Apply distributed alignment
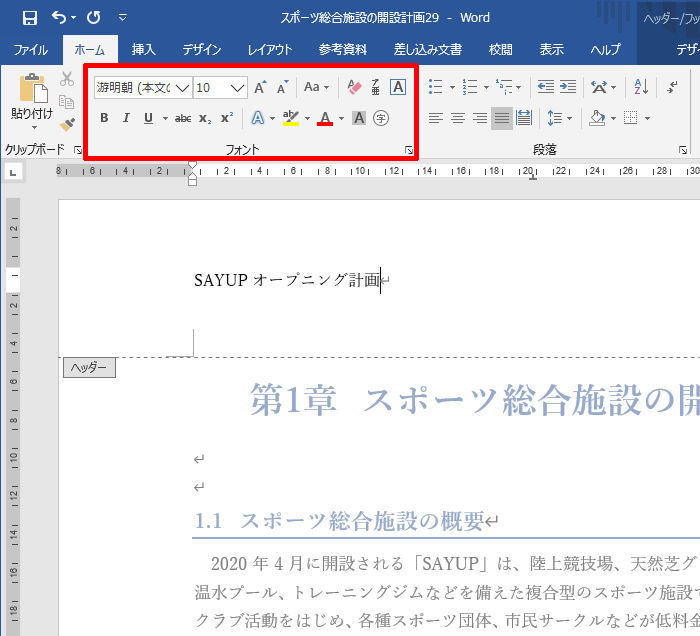 click(524, 118)
